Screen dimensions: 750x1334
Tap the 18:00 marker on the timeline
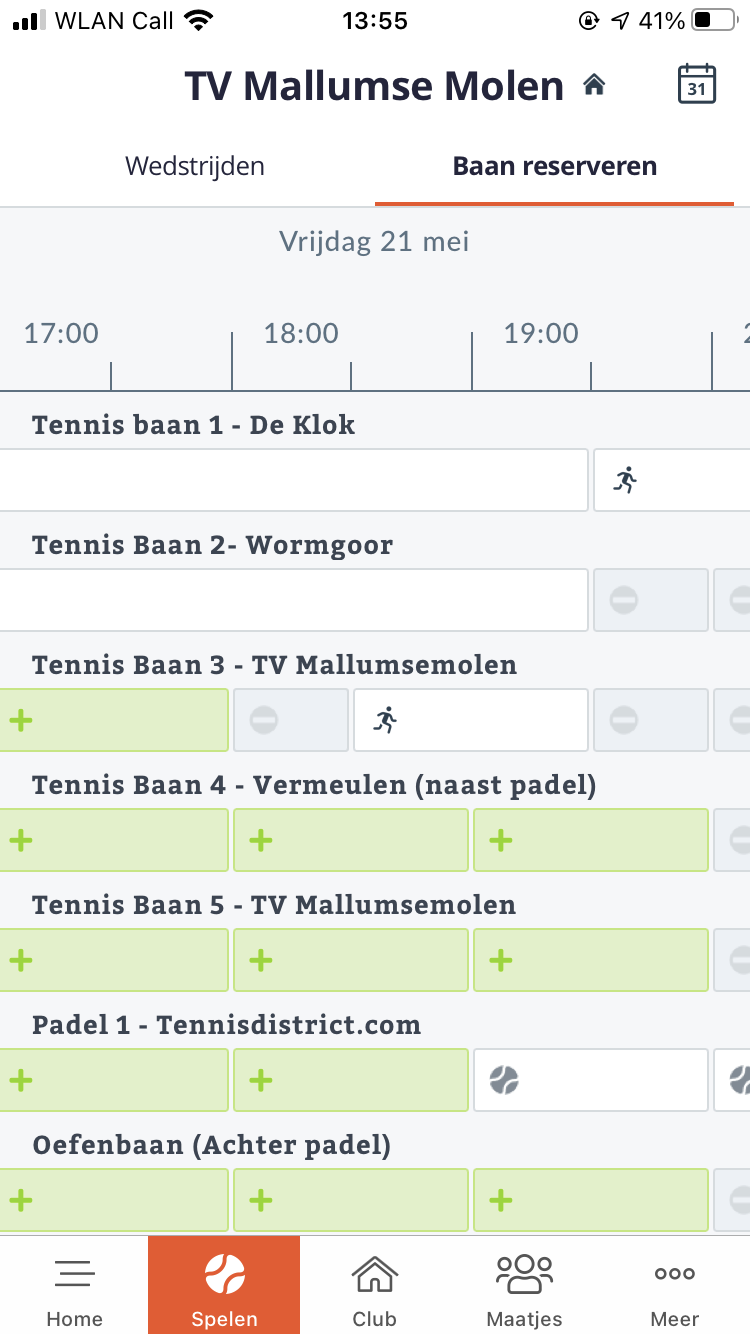point(301,333)
